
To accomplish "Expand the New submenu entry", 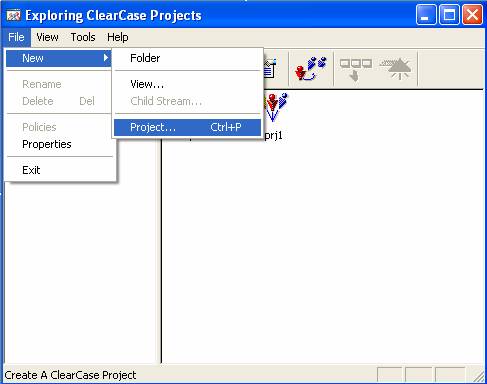I will 59,58.
